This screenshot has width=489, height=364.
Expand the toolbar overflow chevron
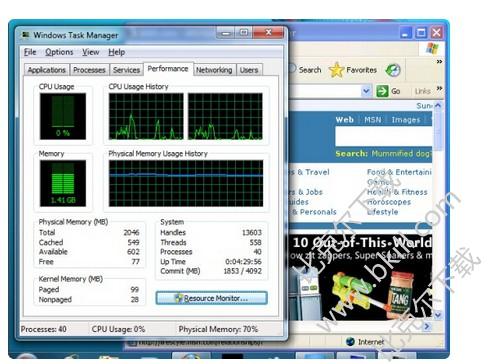click(x=439, y=62)
